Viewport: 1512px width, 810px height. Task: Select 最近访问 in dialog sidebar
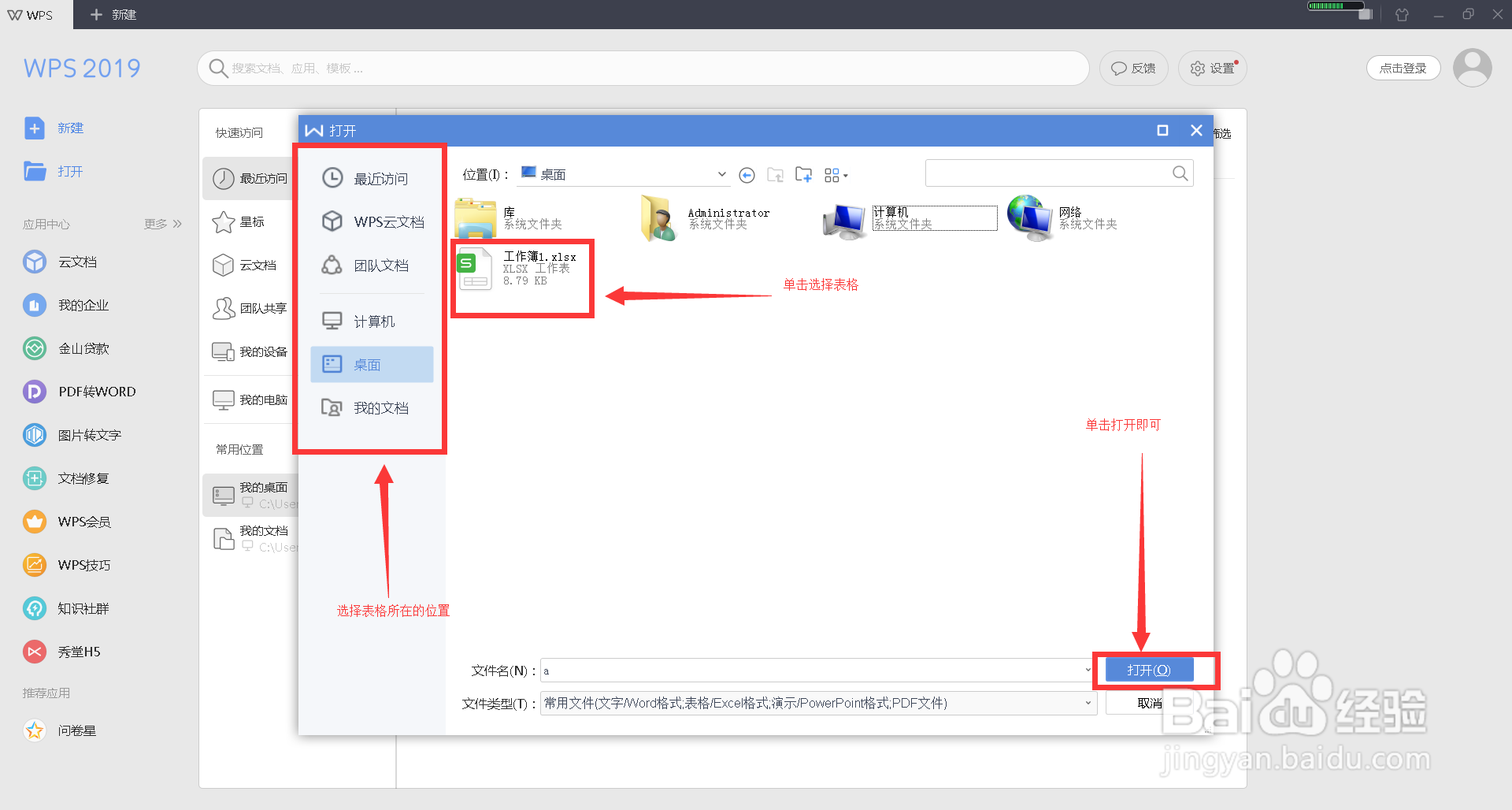[372, 179]
